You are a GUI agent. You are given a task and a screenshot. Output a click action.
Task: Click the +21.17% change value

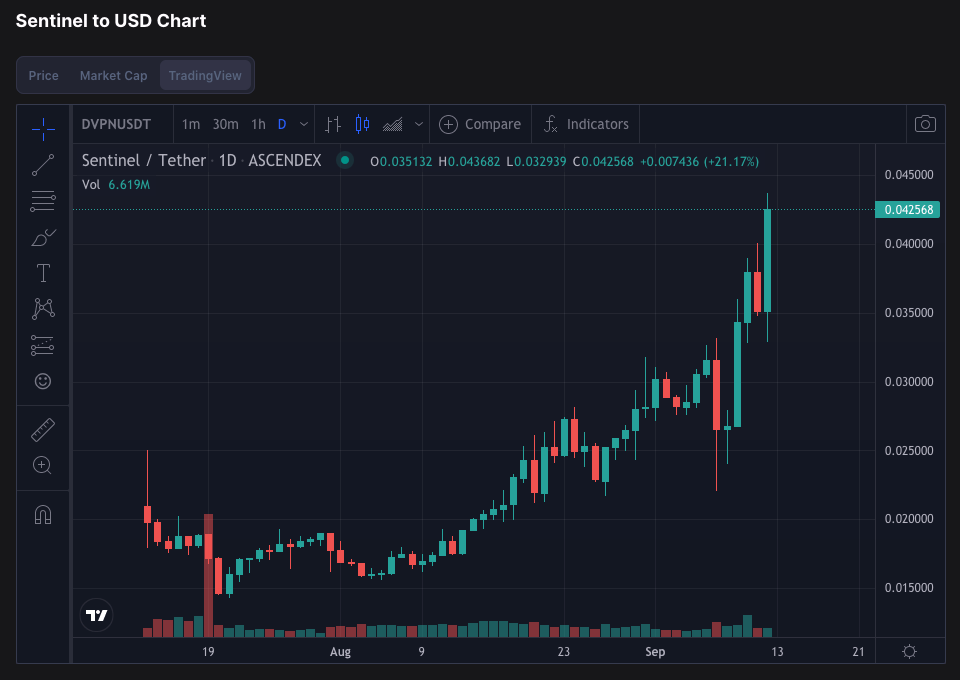(731, 162)
